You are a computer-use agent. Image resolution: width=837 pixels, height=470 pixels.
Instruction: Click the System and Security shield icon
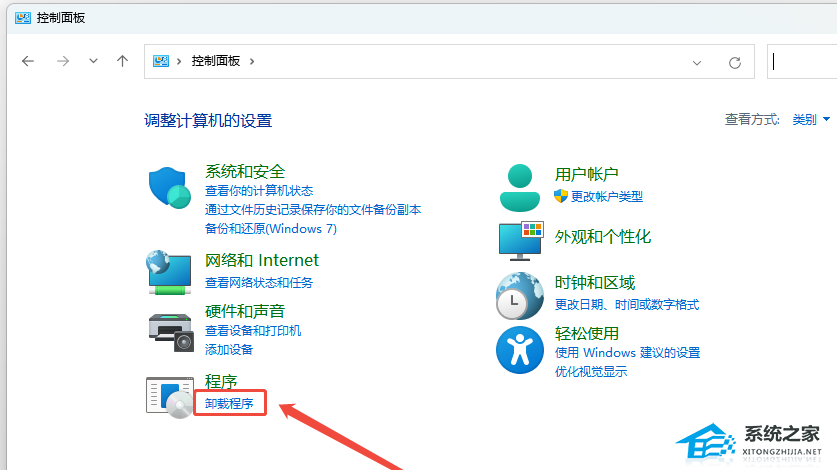170,187
